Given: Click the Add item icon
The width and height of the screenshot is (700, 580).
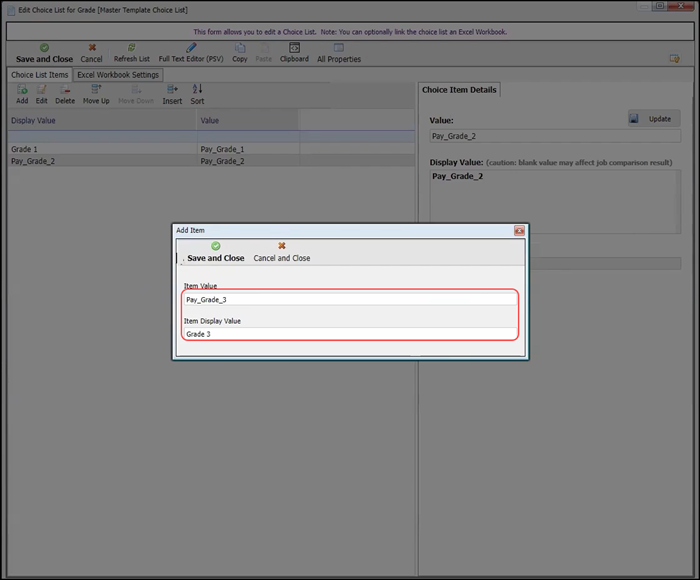Looking at the screenshot, I should 22,94.
